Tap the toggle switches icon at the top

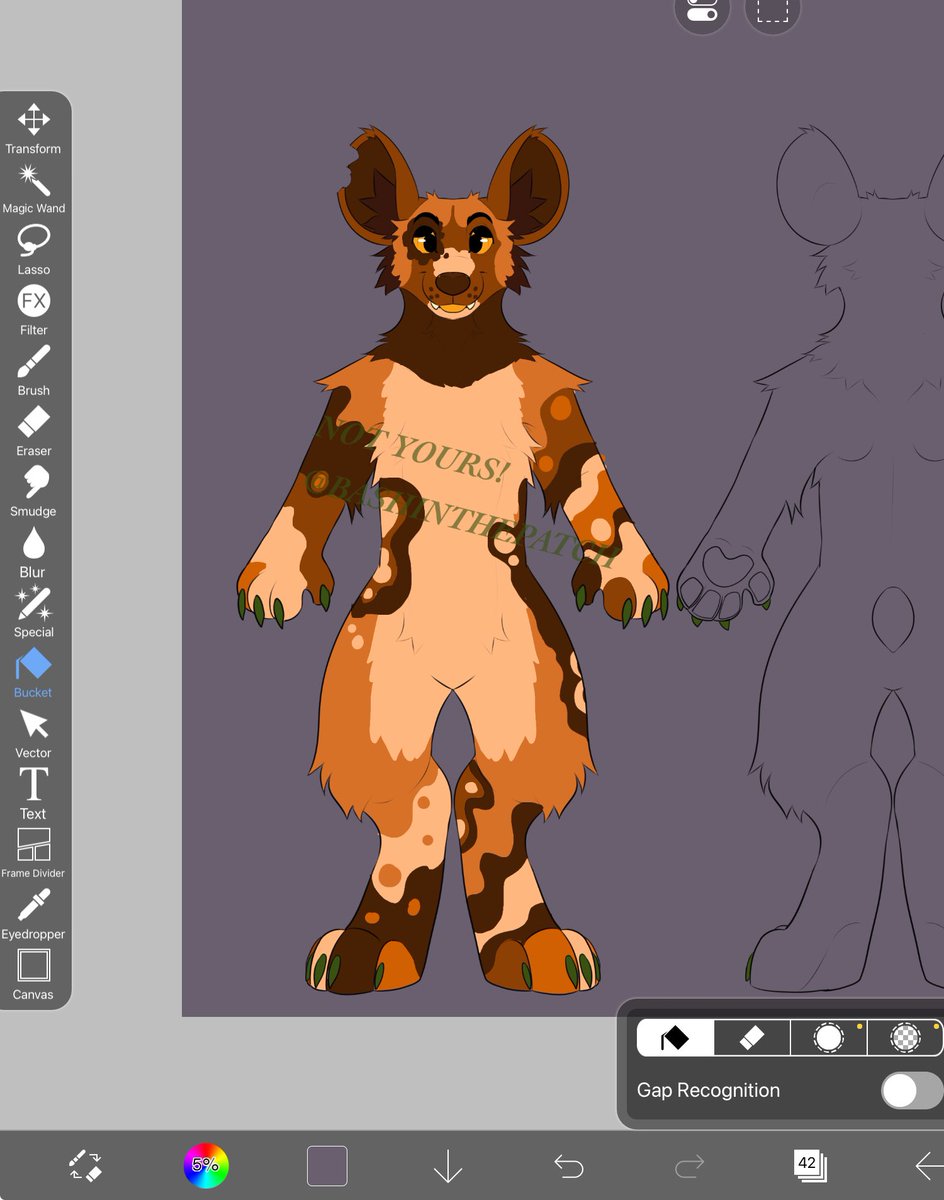702,12
